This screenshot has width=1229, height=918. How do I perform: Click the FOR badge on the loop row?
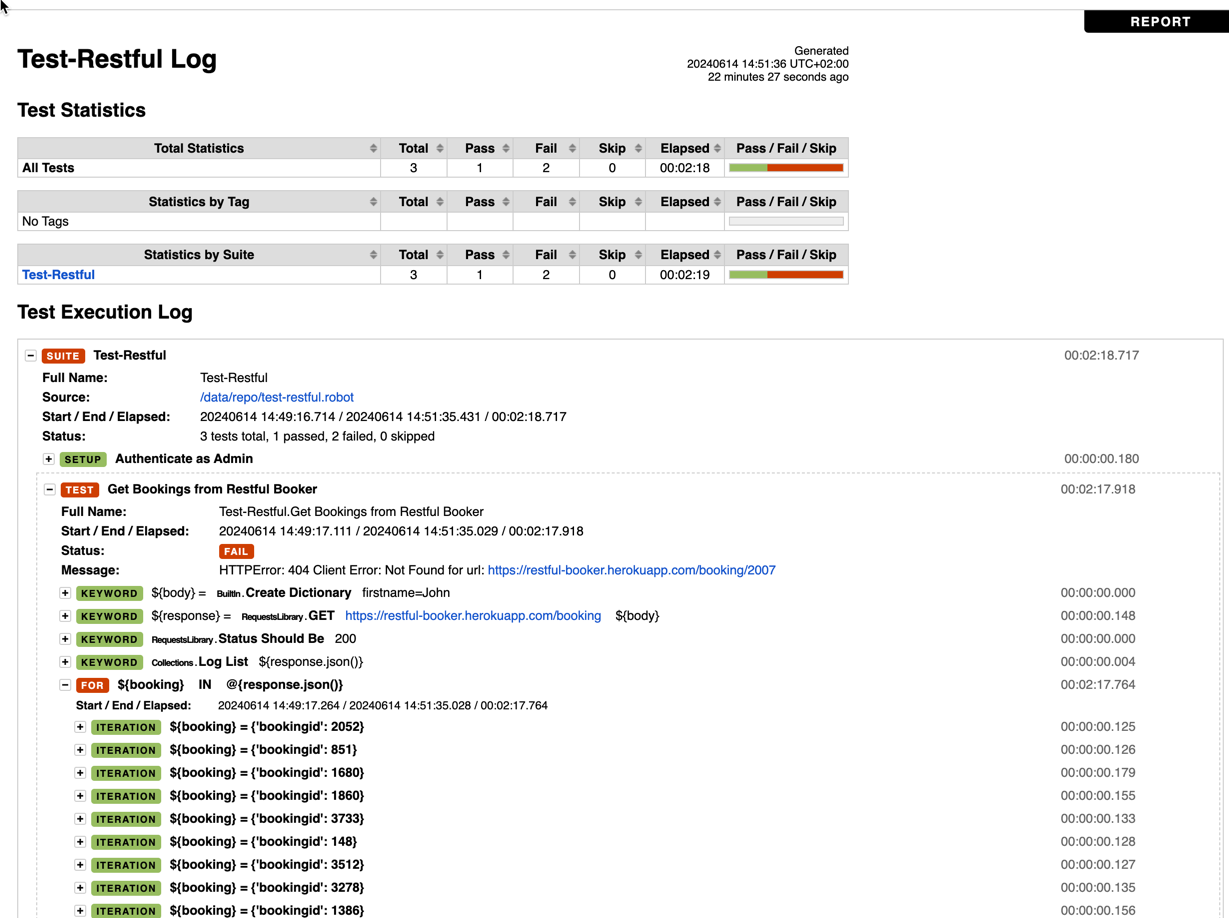pos(92,685)
